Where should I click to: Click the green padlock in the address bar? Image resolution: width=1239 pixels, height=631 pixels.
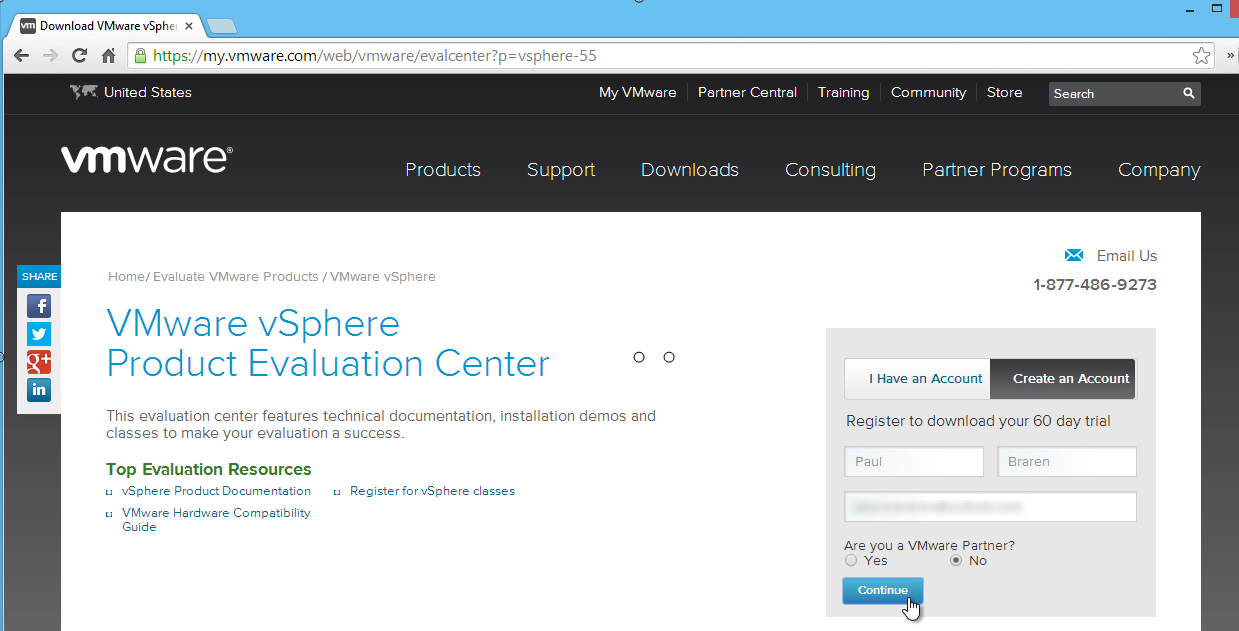pyautogui.click(x=141, y=56)
